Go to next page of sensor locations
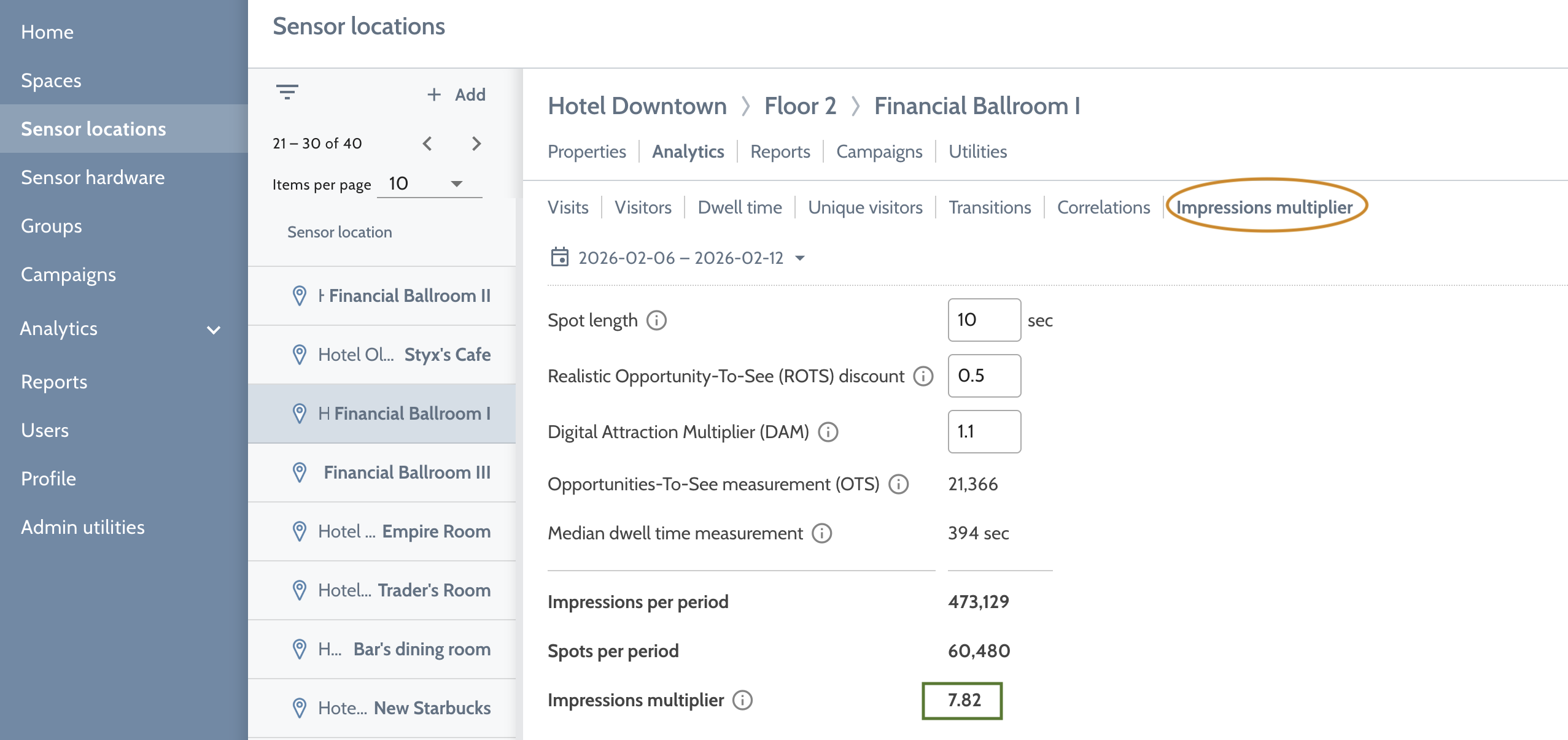 point(476,144)
